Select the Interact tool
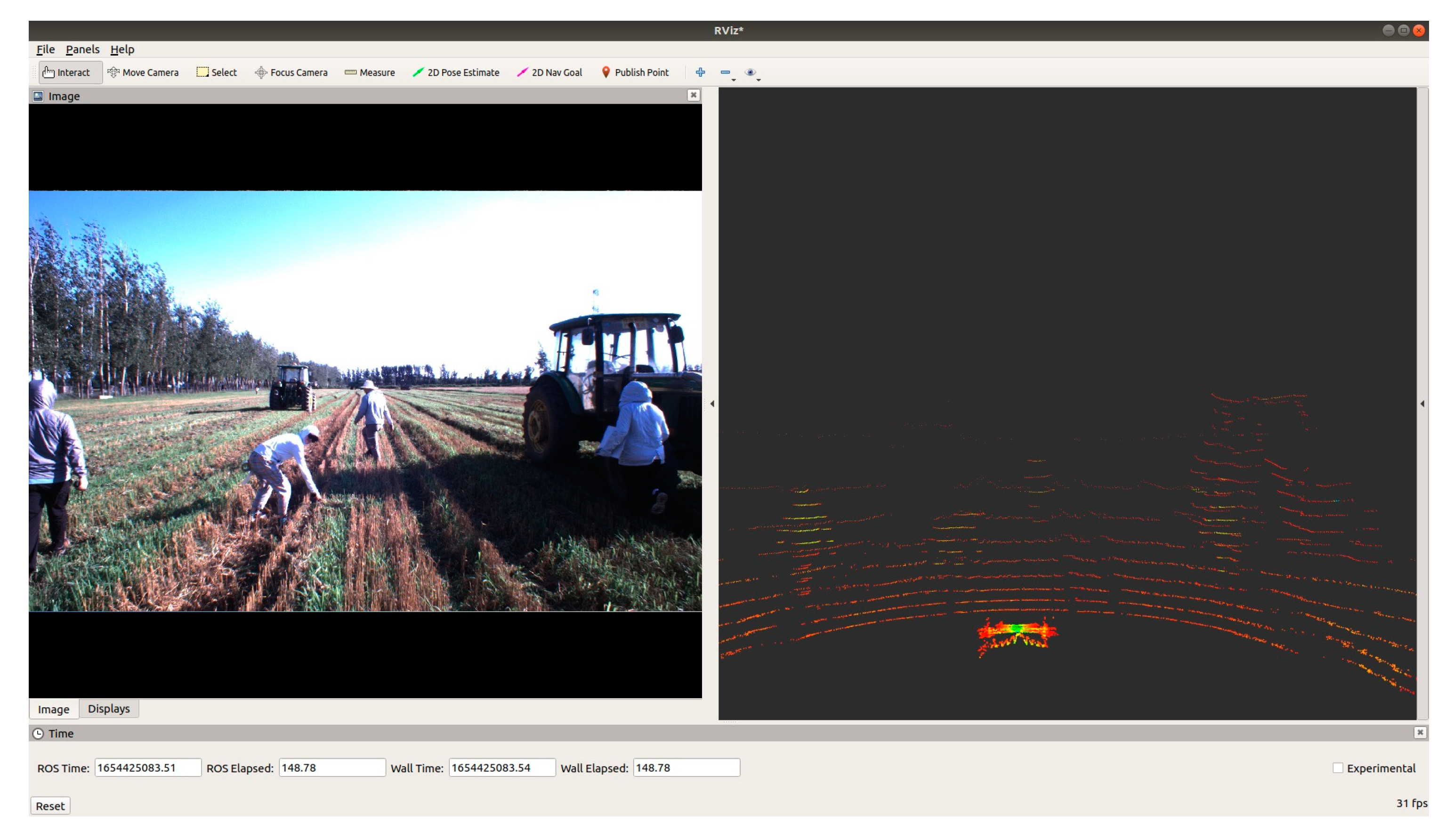The height and width of the screenshot is (840, 1454). [69, 72]
